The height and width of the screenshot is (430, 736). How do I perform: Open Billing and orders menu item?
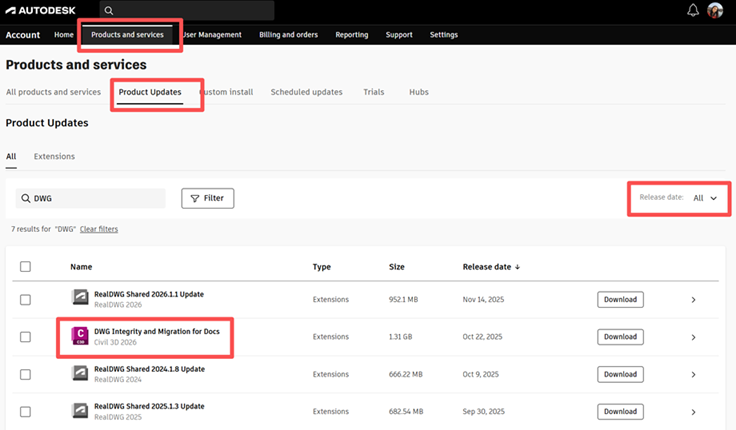pyautogui.click(x=288, y=35)
